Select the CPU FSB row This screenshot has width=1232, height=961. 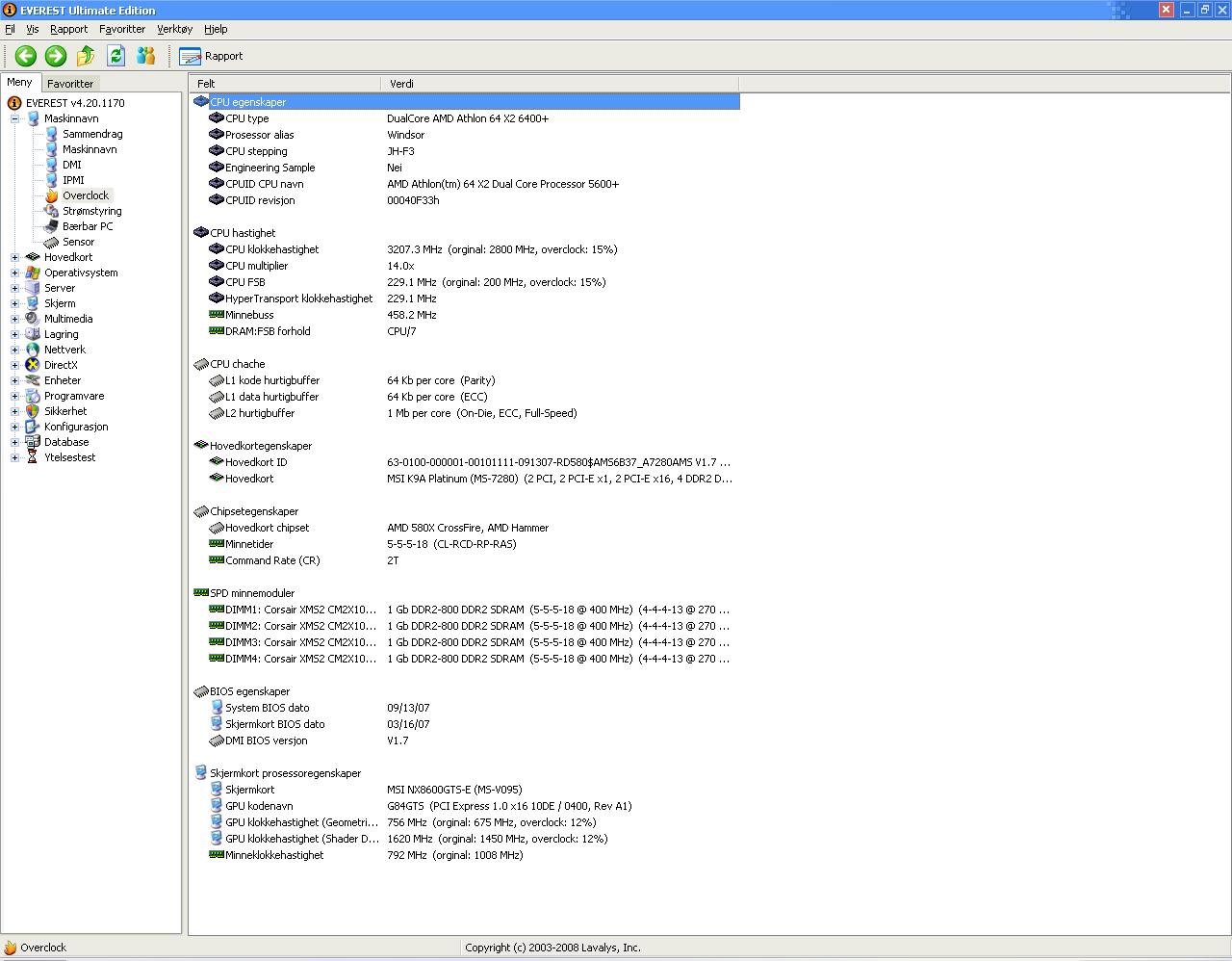point(465,282)
